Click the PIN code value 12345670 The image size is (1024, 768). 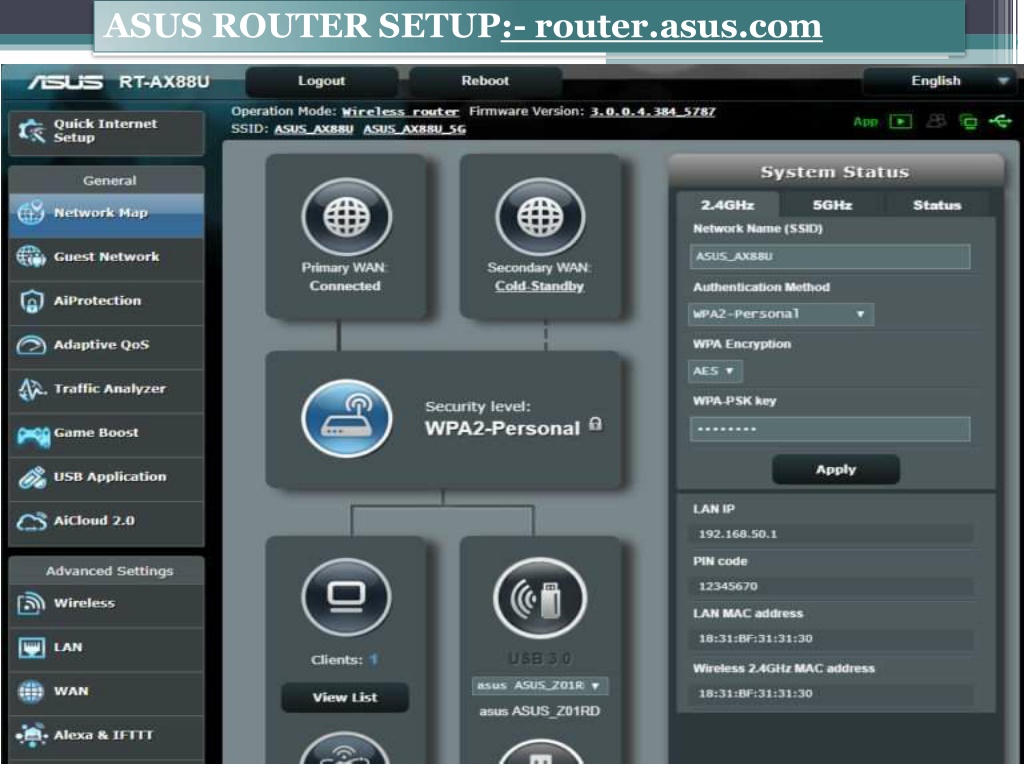(728, 586)
